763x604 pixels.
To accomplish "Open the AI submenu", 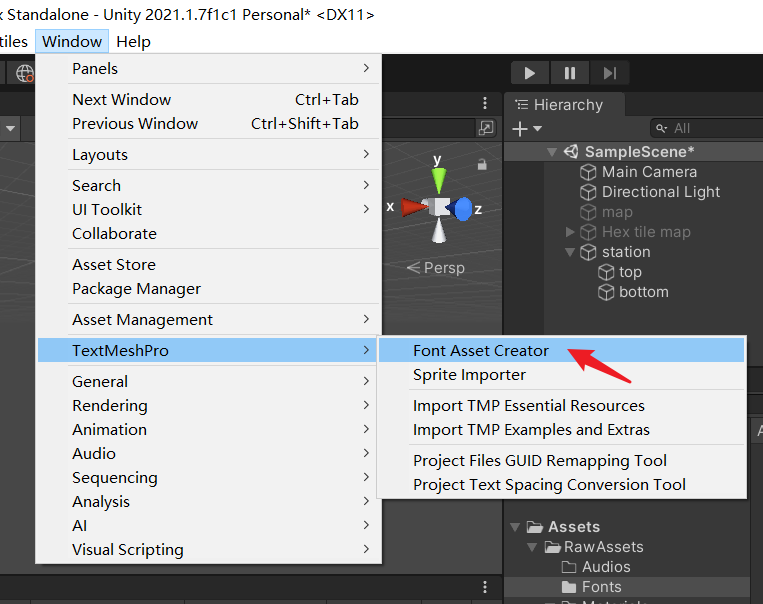I will [x=209, y=526].
